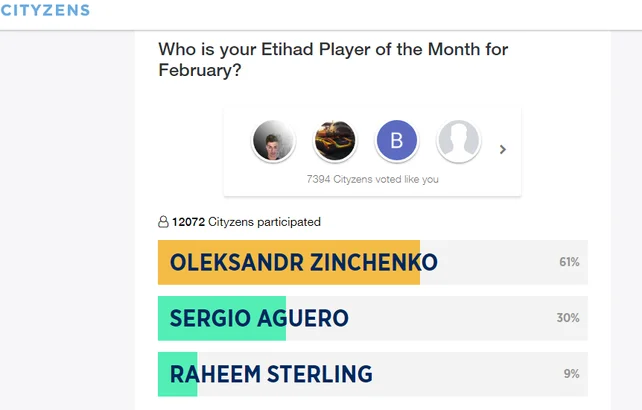This screenshot has width=642, height=410.
Task: Select the Sergio Aguero poll option
Action: (x=259, y=319)
